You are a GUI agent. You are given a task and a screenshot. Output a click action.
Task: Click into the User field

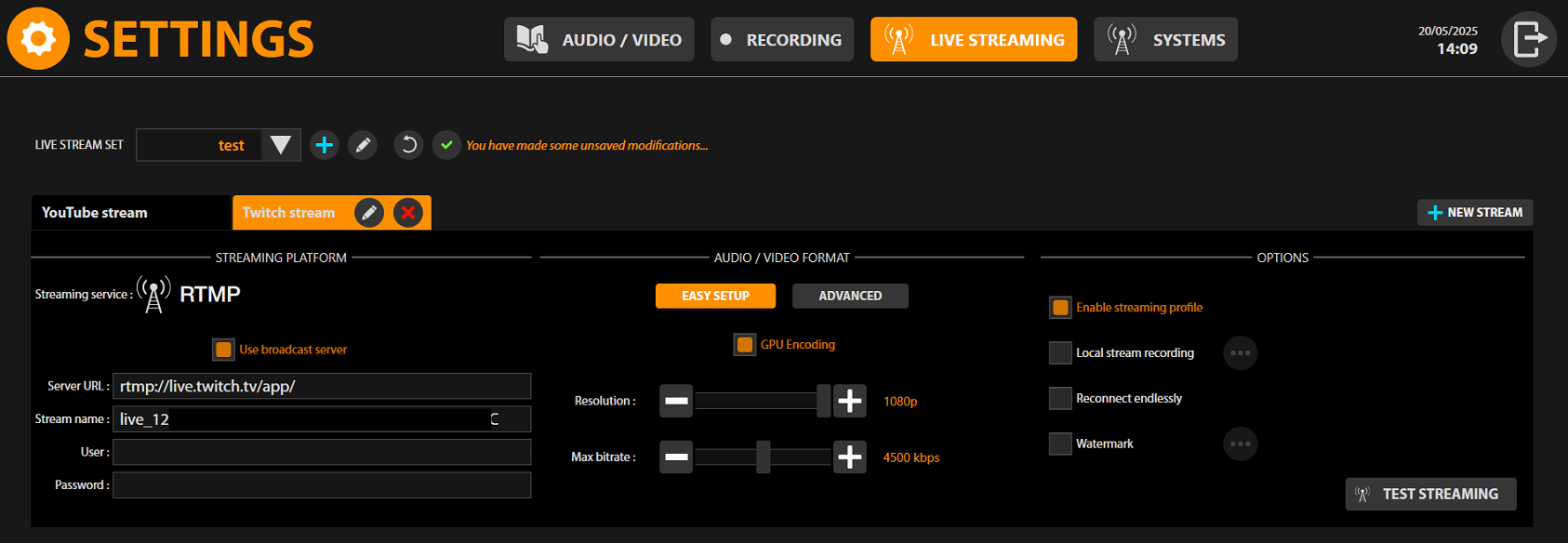click(x=322, y=452)
